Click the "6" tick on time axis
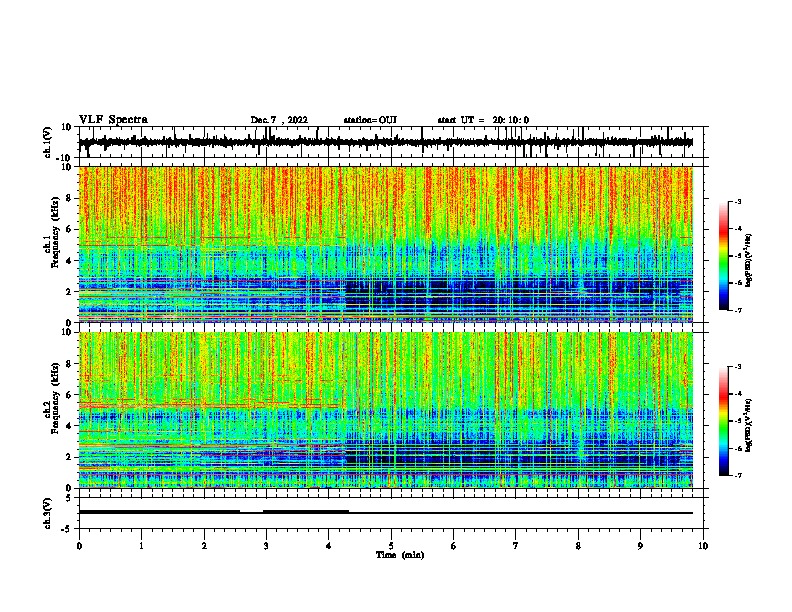Image resolution: width=792 pixels, height=612 pixels. 454,545
